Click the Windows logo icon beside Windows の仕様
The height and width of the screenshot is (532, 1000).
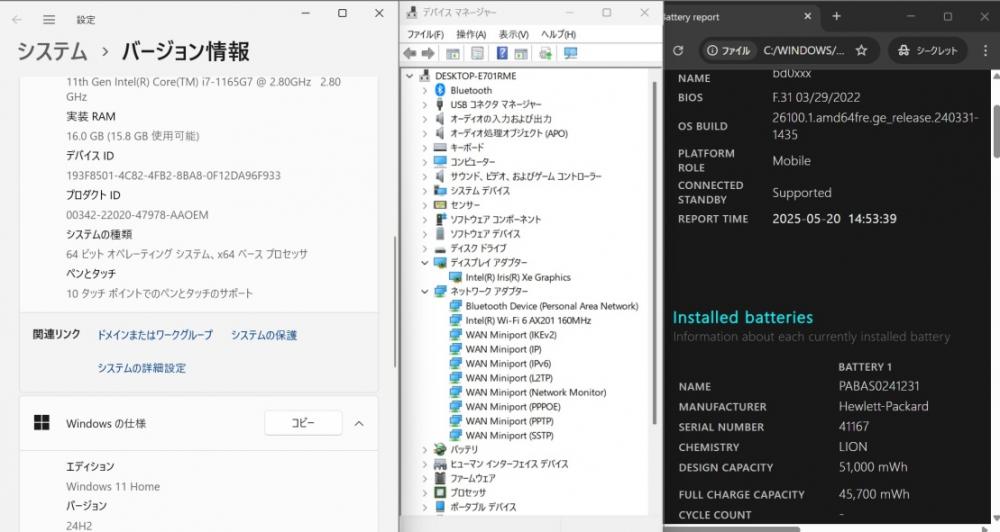(41, 422)
